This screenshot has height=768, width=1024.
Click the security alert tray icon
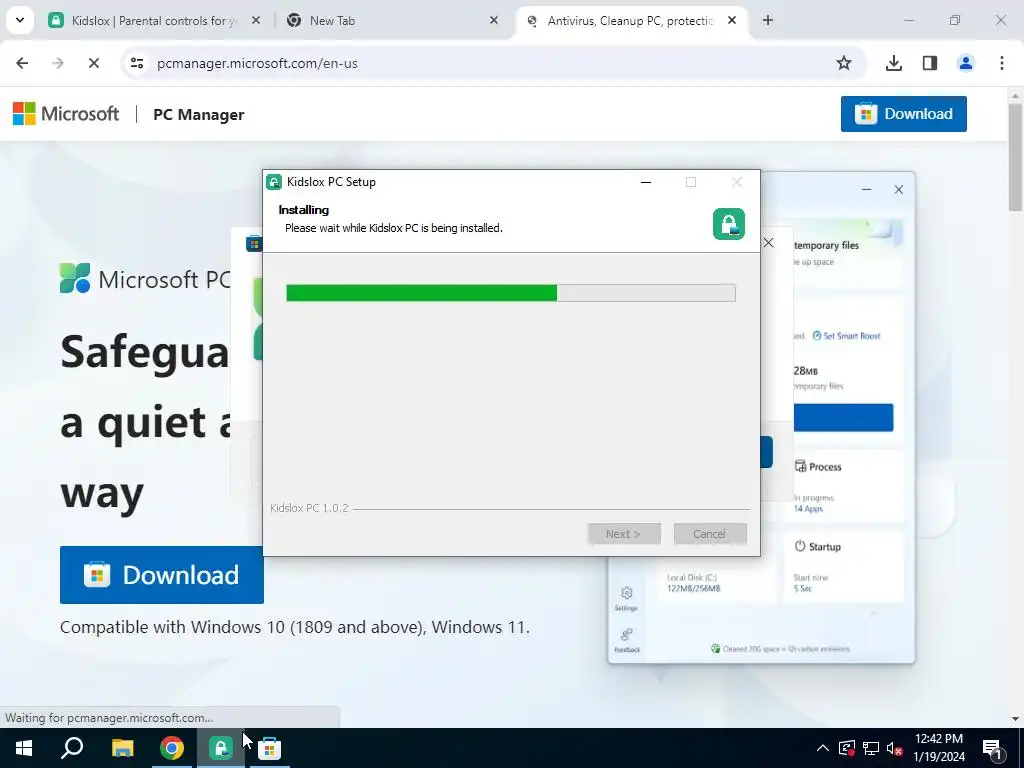point(846,748)
